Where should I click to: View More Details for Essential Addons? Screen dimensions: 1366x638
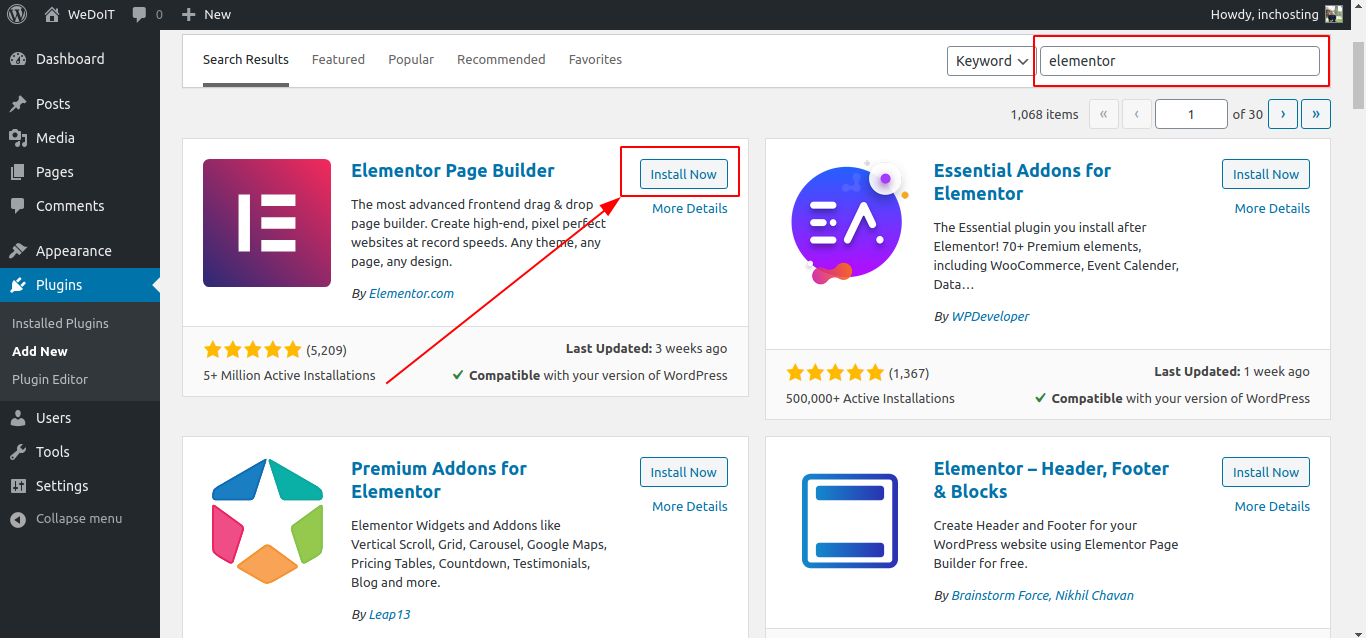[x=1272, y=208]
